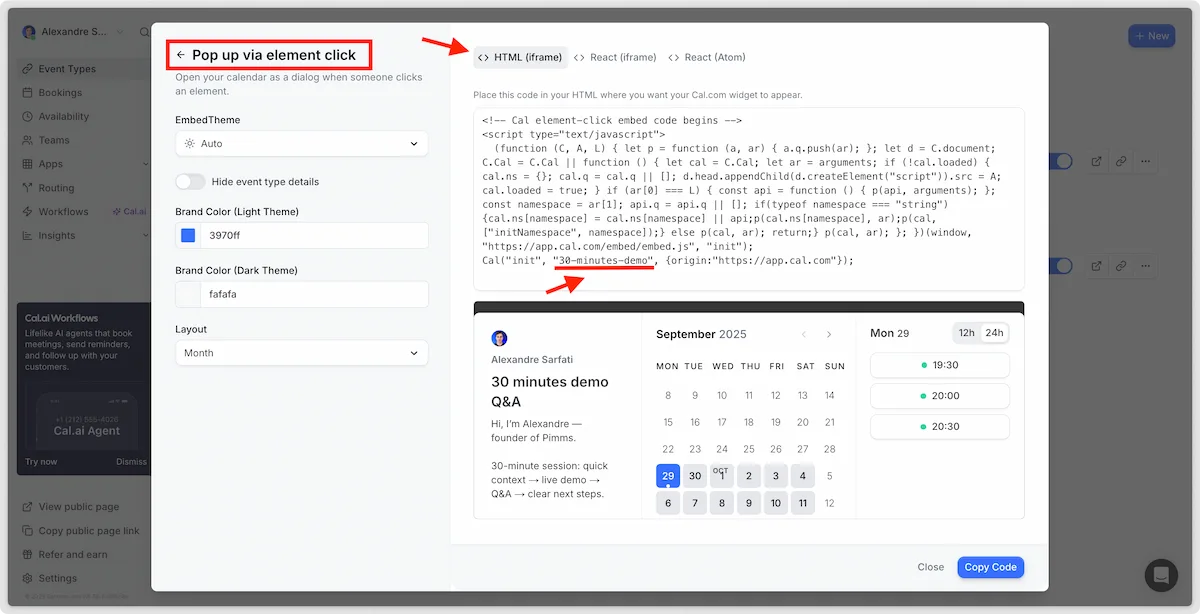Click the dark theme brand color swatch

(188, 294)
